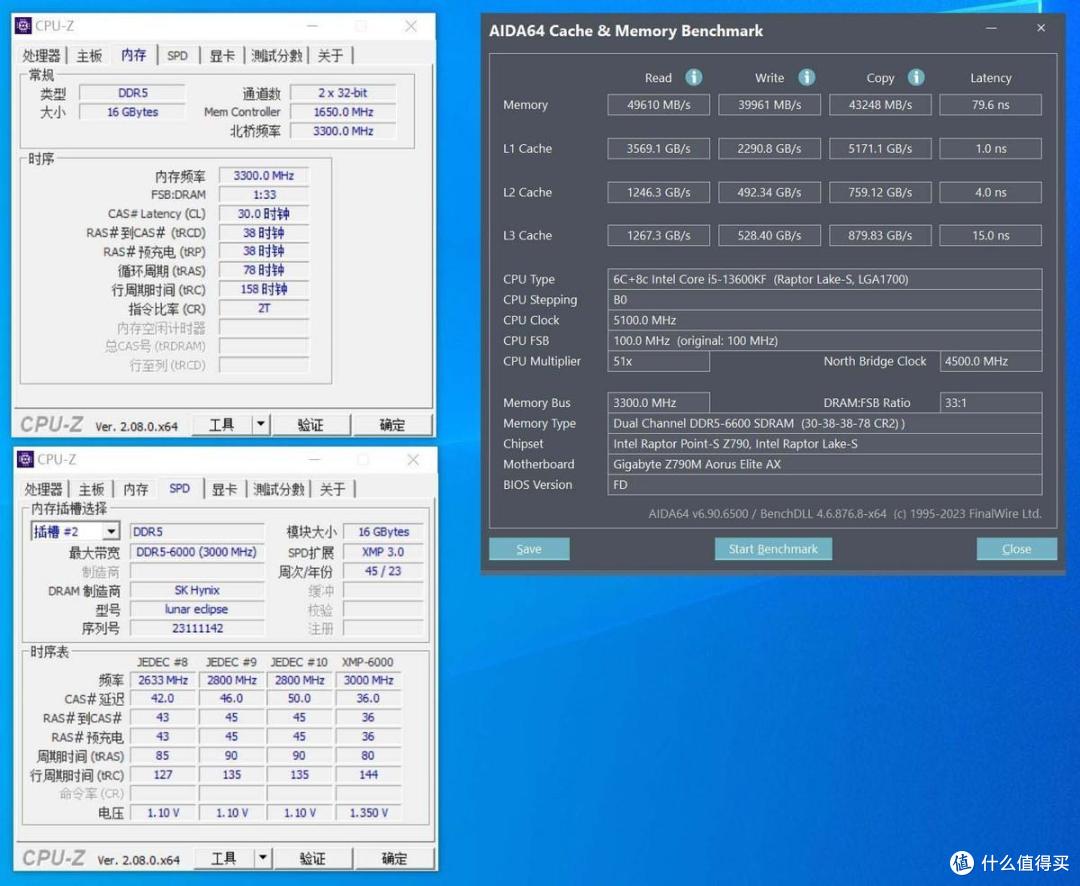
Task: Click SPD扩展 value XMP 3.0
Action: click(383, 552)
